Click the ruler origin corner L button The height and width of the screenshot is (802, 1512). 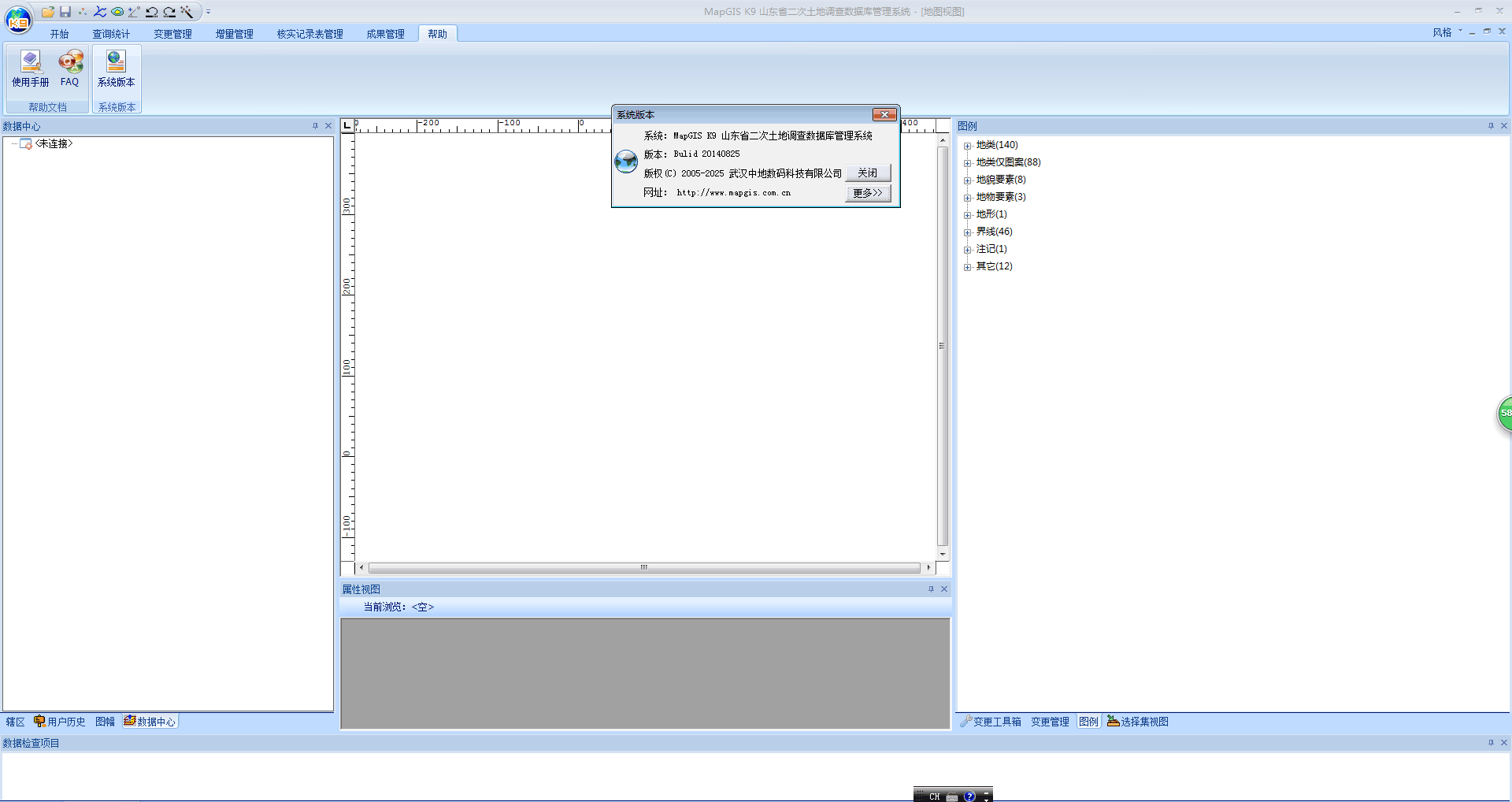pyautogui.click(x=347, y=125)
